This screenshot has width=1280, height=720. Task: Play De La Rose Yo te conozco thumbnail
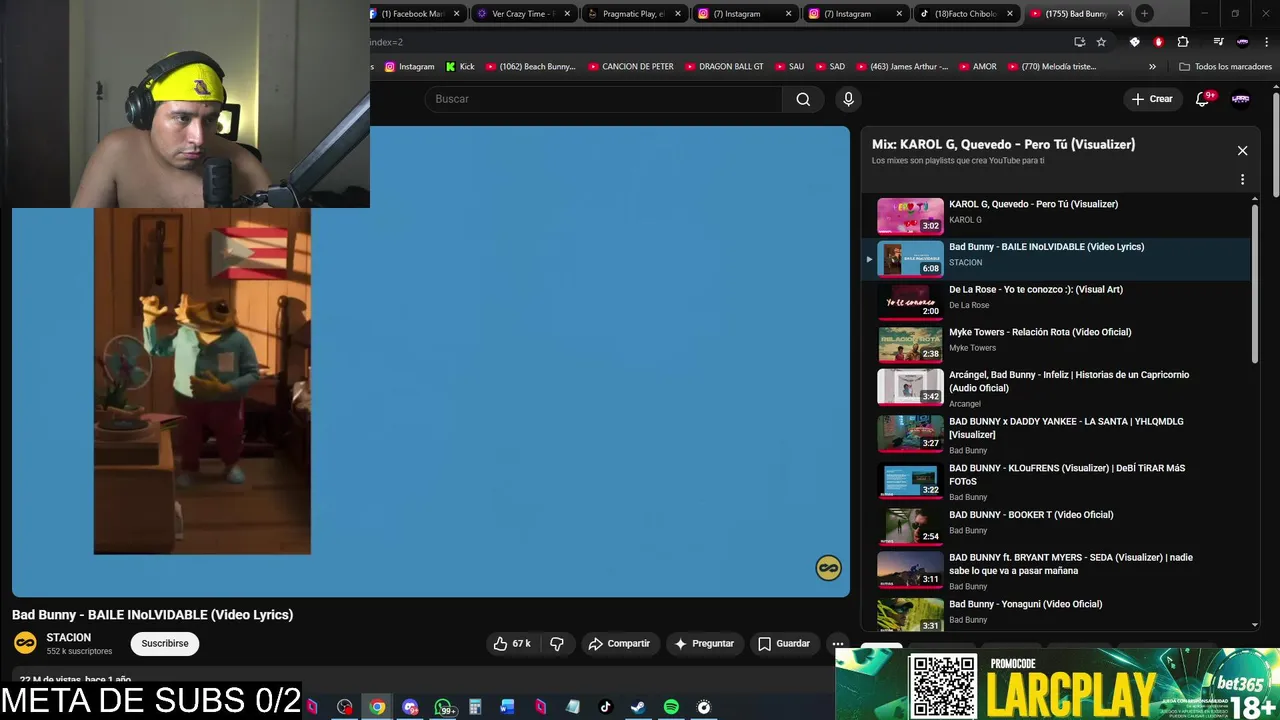[x=910, y=301]
